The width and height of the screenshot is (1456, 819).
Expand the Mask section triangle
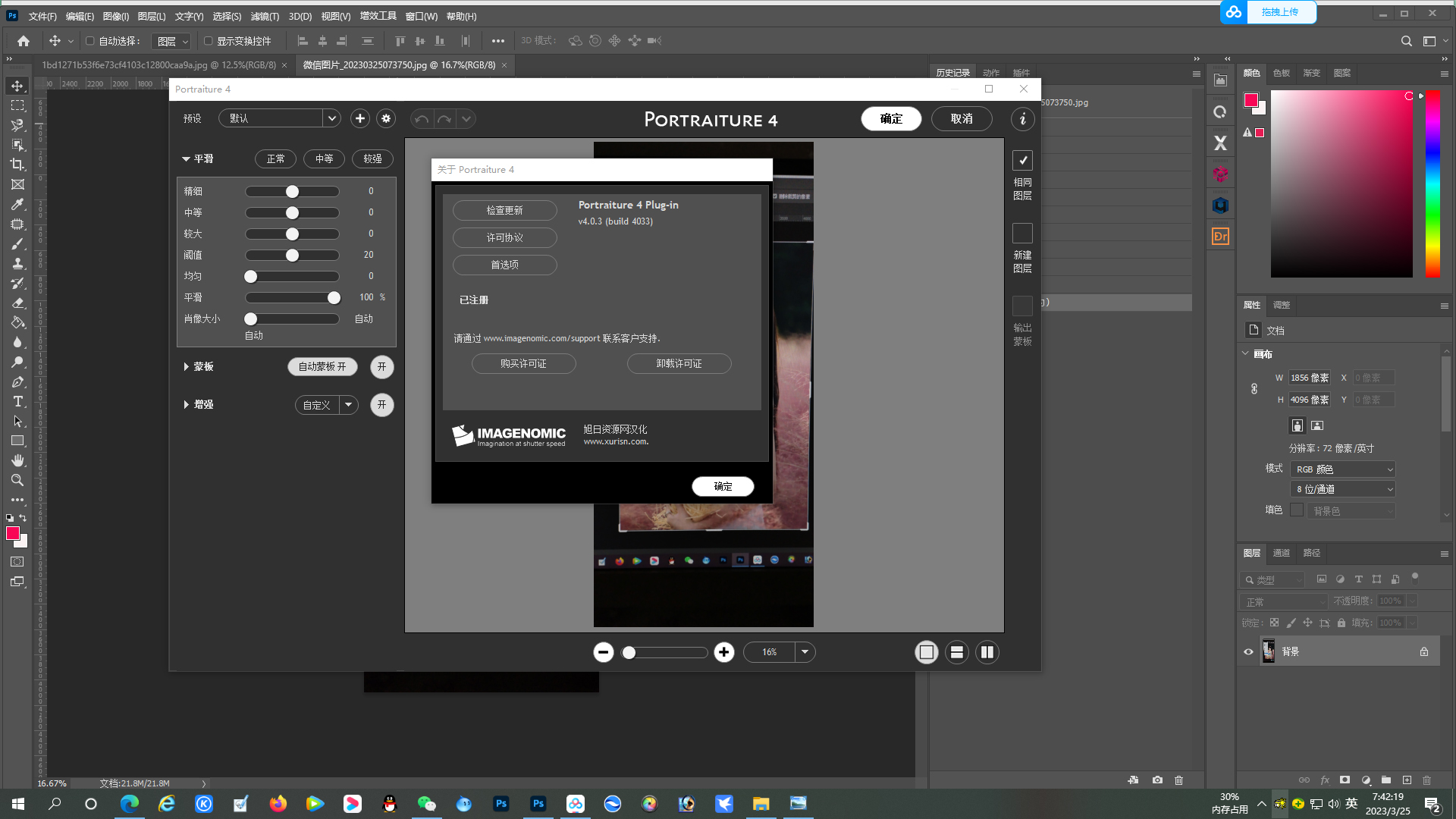186,367
